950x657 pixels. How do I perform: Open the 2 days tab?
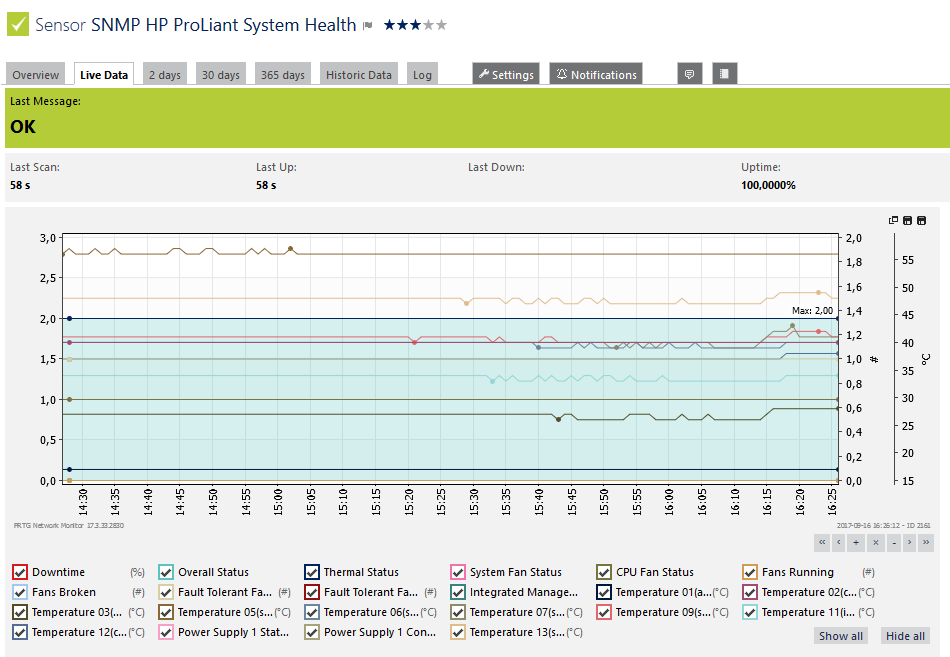[165, 75]
